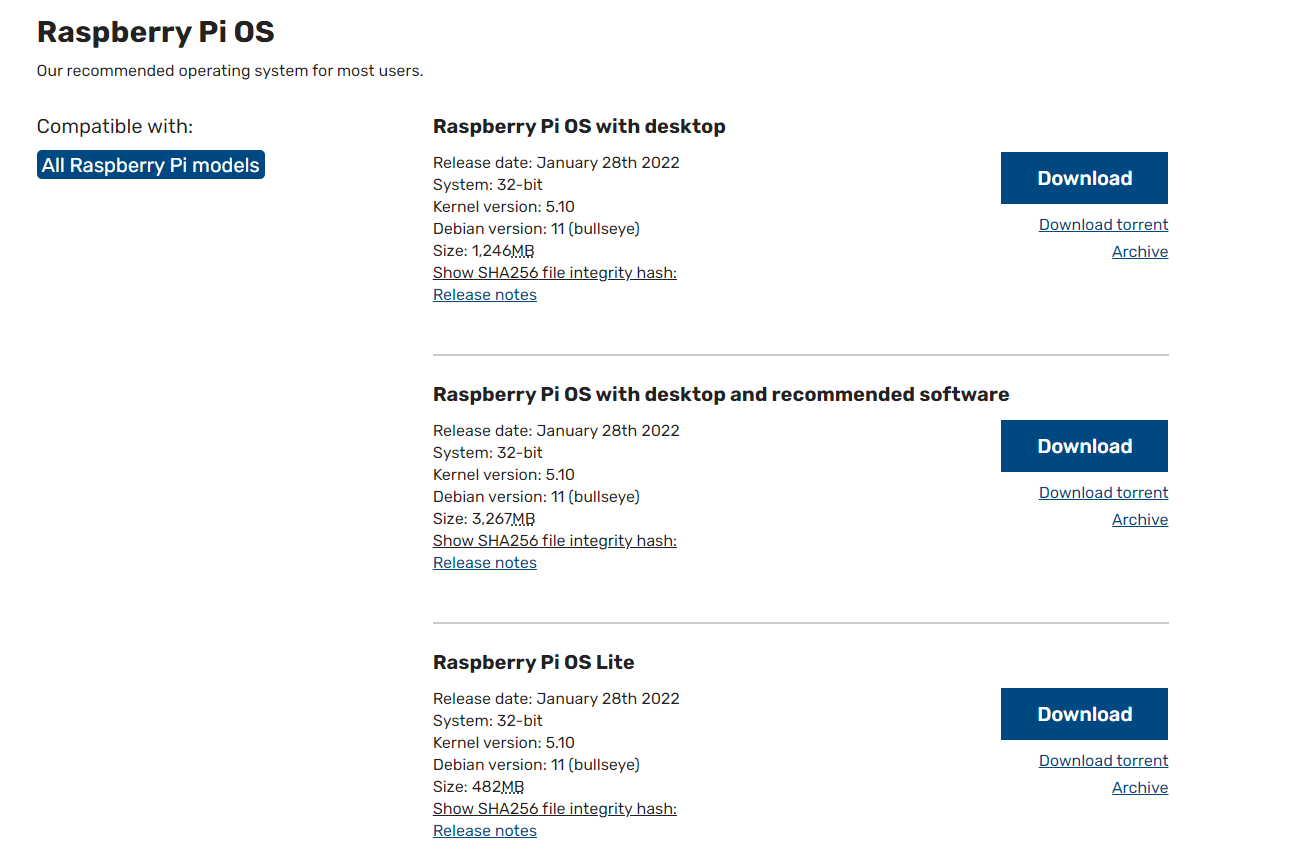Download Raspberry Pi OS with desktop and recommended software
Screen dimensions: 1290x849
(x=1084, y=446)
